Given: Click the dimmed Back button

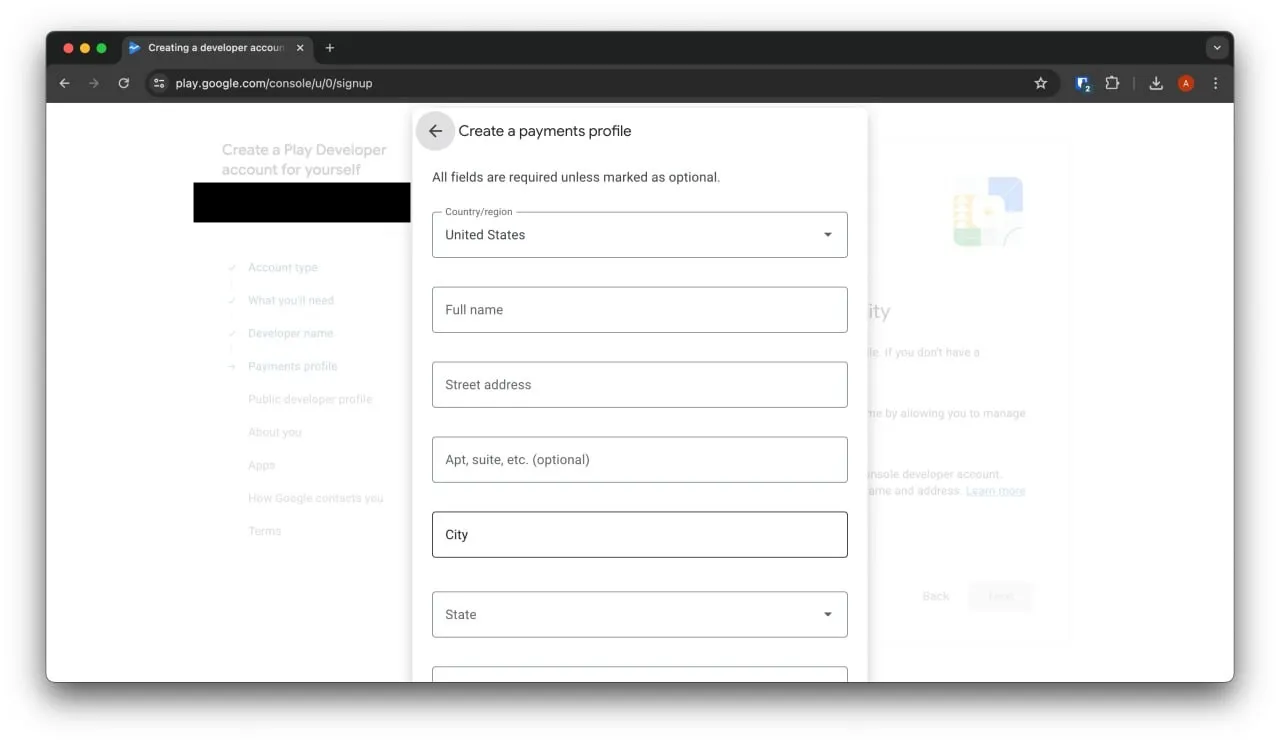Looking at the screenshot, I should 936,596.
